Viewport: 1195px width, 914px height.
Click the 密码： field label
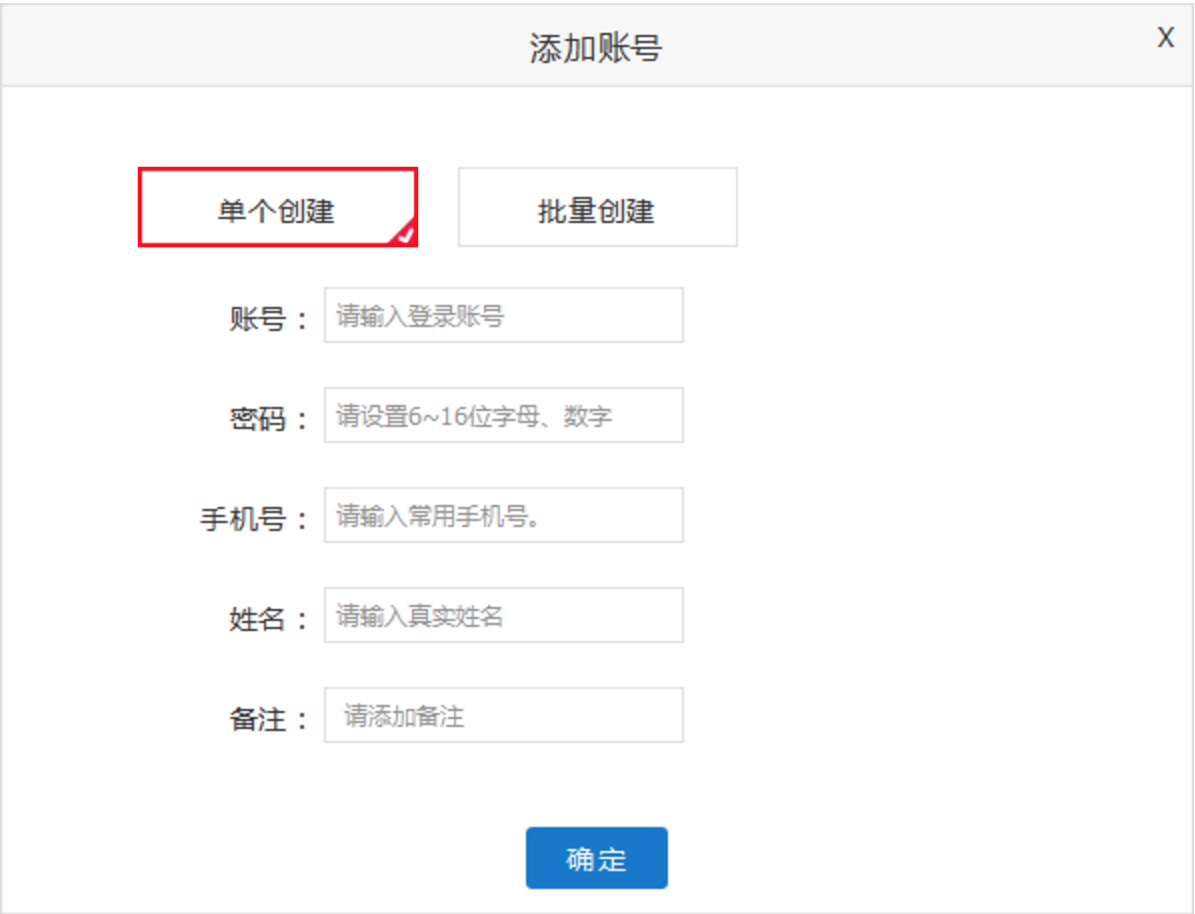click(x=268, y=419)
